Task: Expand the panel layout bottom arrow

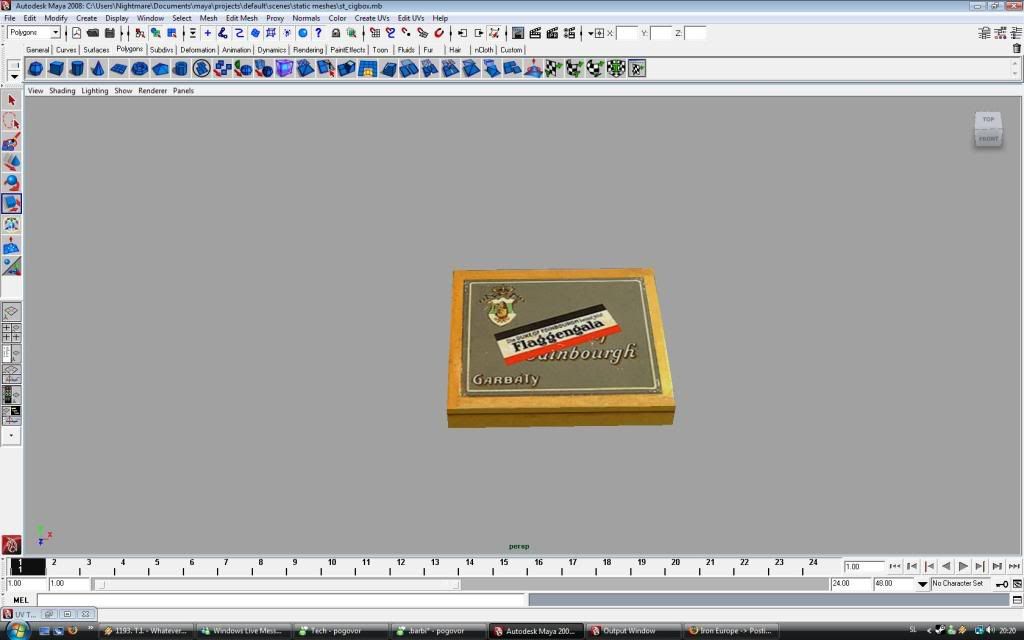Action: [11, 436]
